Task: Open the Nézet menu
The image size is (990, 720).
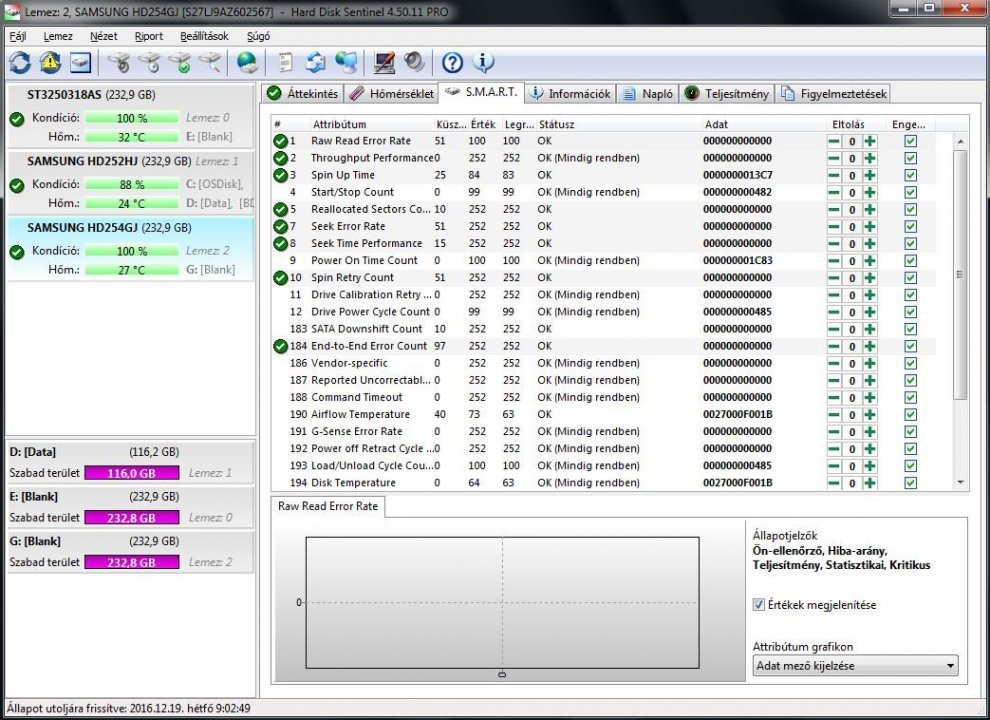Action: tap(104, 37)
